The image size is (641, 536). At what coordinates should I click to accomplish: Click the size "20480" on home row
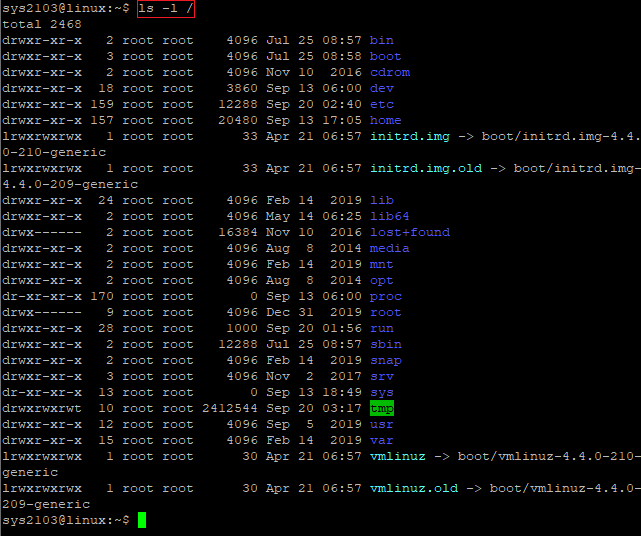click(x=238, y=120)
